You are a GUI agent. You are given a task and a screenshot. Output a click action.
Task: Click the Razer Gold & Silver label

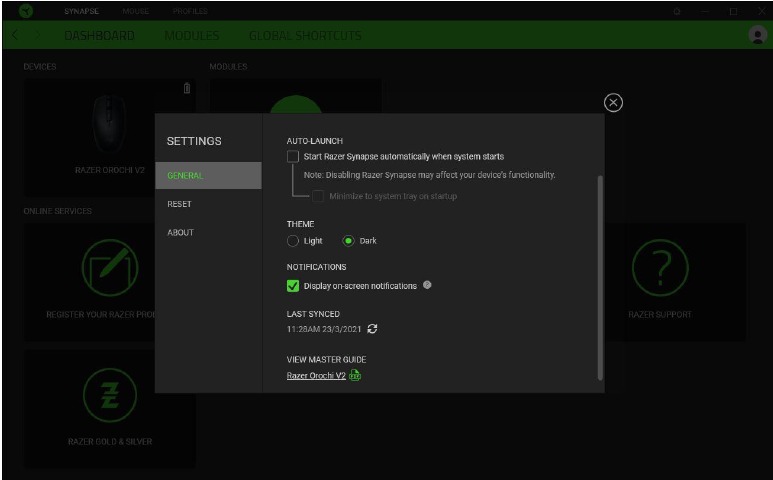110,442
